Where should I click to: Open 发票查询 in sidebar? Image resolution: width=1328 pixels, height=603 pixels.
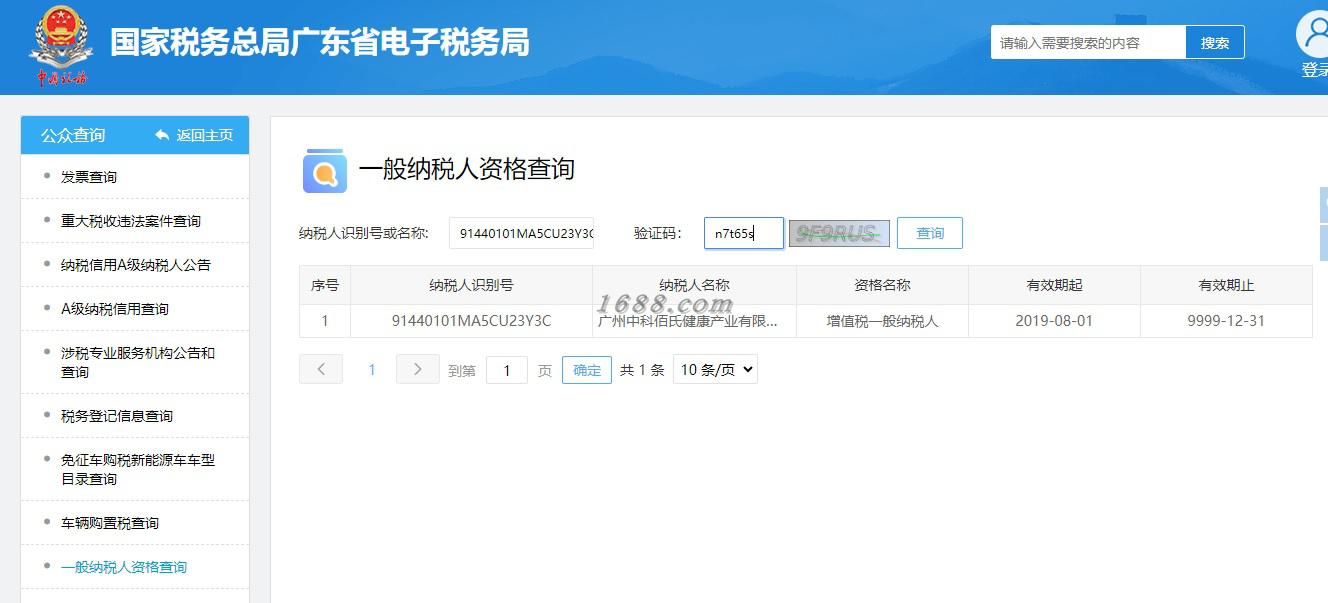[x=89, y=177]
